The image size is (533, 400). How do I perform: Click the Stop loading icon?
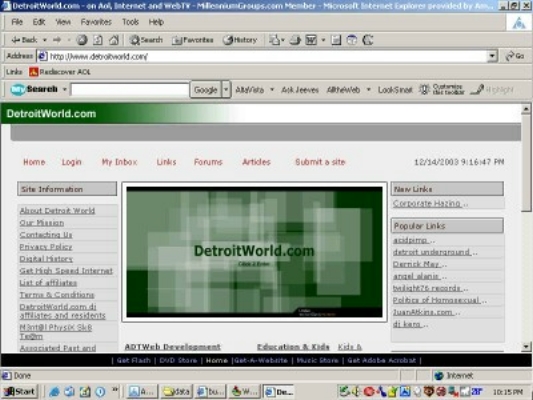coord(82,40)
